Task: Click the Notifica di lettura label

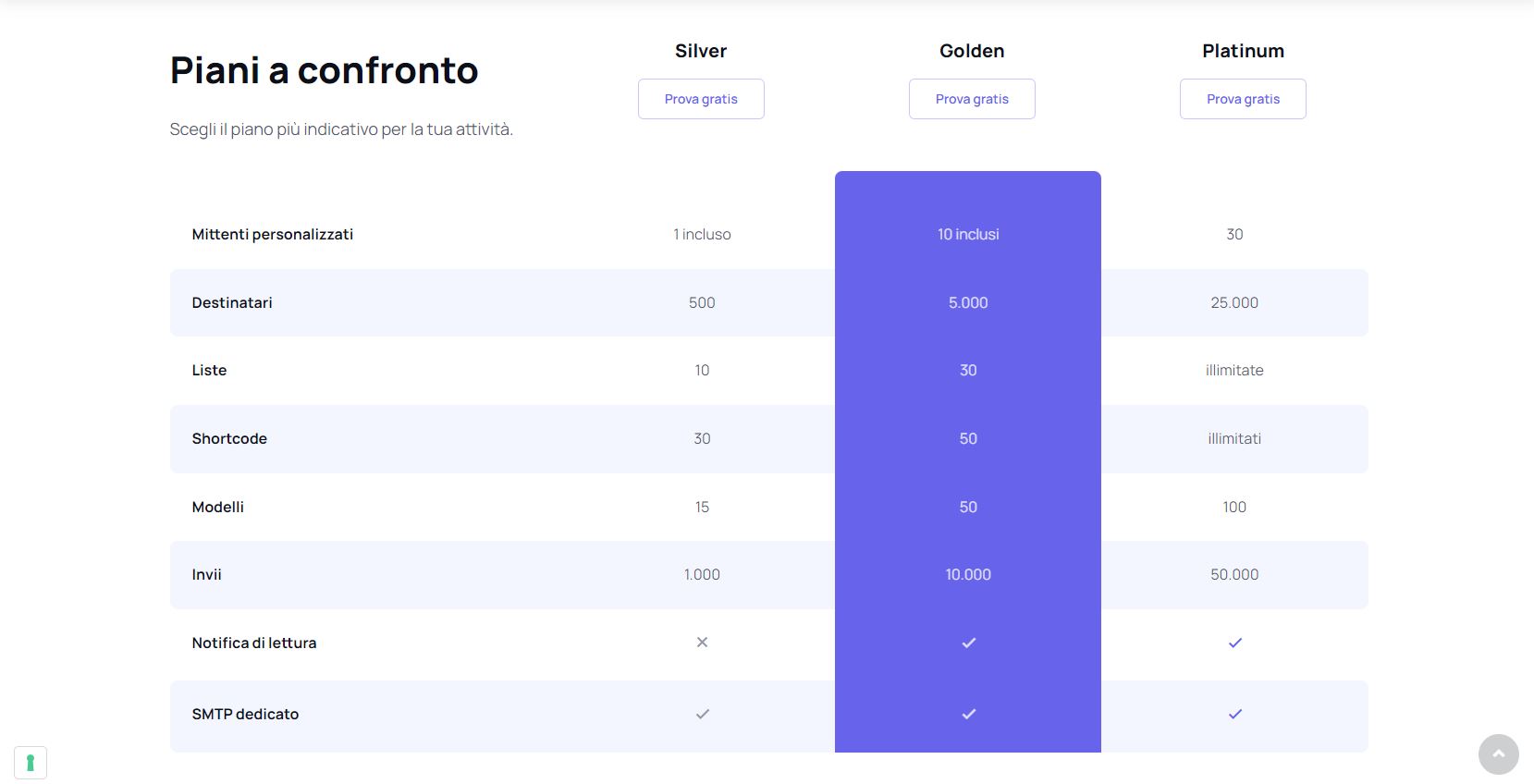Action: click(x=254, y=643)
